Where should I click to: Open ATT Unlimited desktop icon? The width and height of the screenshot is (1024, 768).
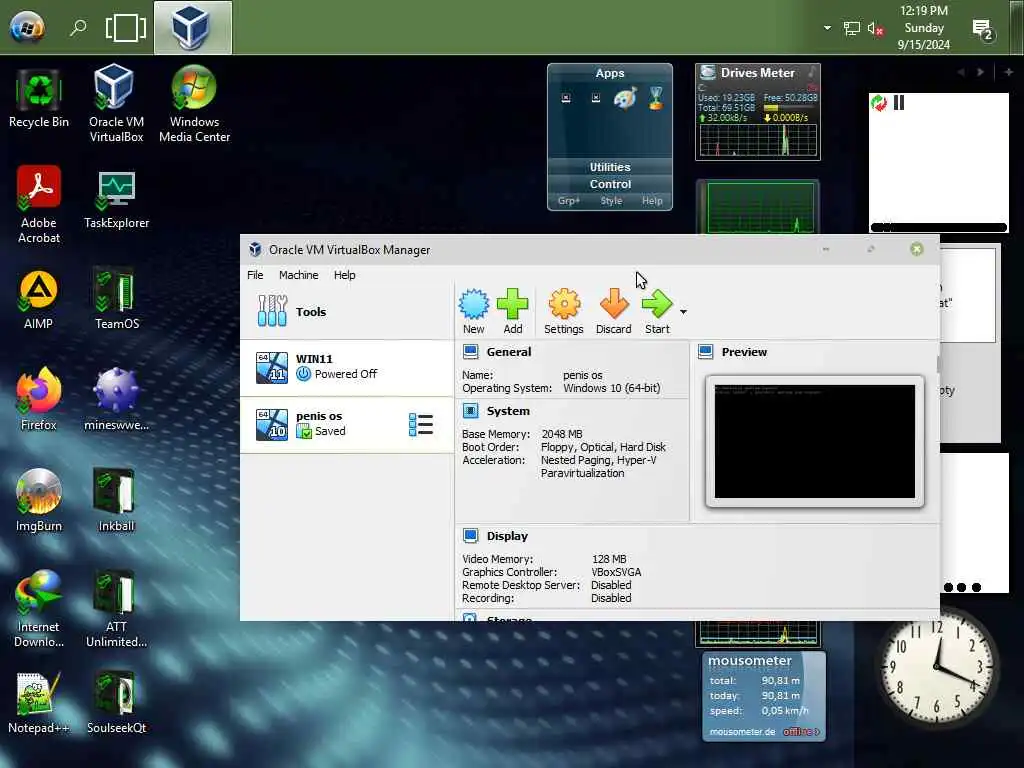pos(116,609)
